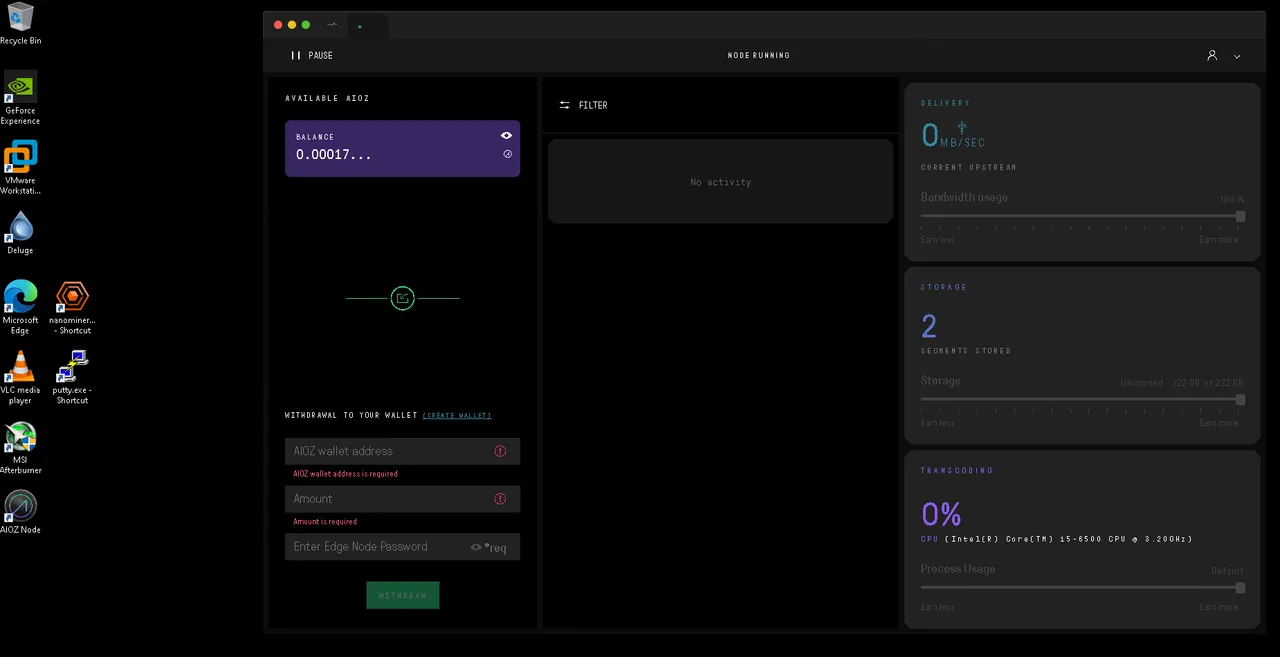Screen dimensions: 1280x657
Task: Click the small round icon under balance eye
Action: [507, 154]
